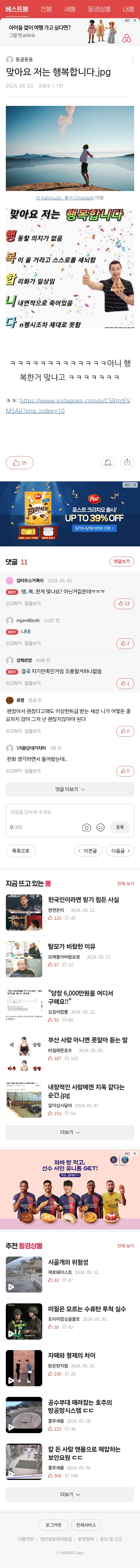This screenshot has height=1568, width=140.
Task: Tap the notification bell icon under post
Action: 108,463
